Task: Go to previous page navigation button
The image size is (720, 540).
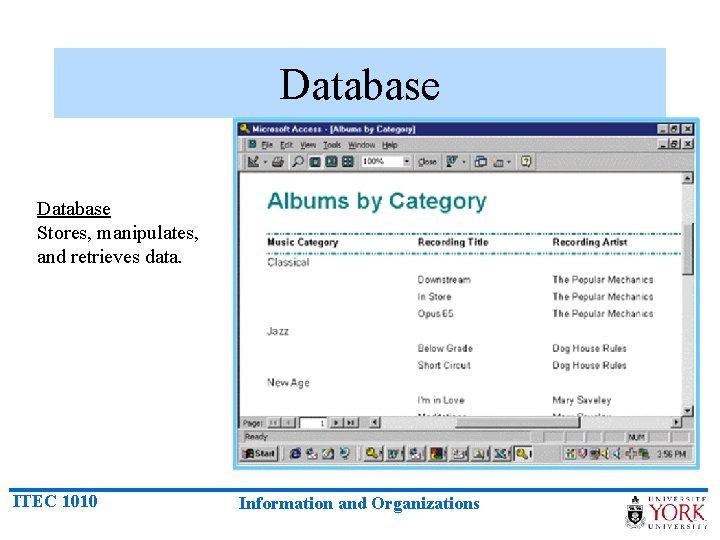Action: coord(288,422)
